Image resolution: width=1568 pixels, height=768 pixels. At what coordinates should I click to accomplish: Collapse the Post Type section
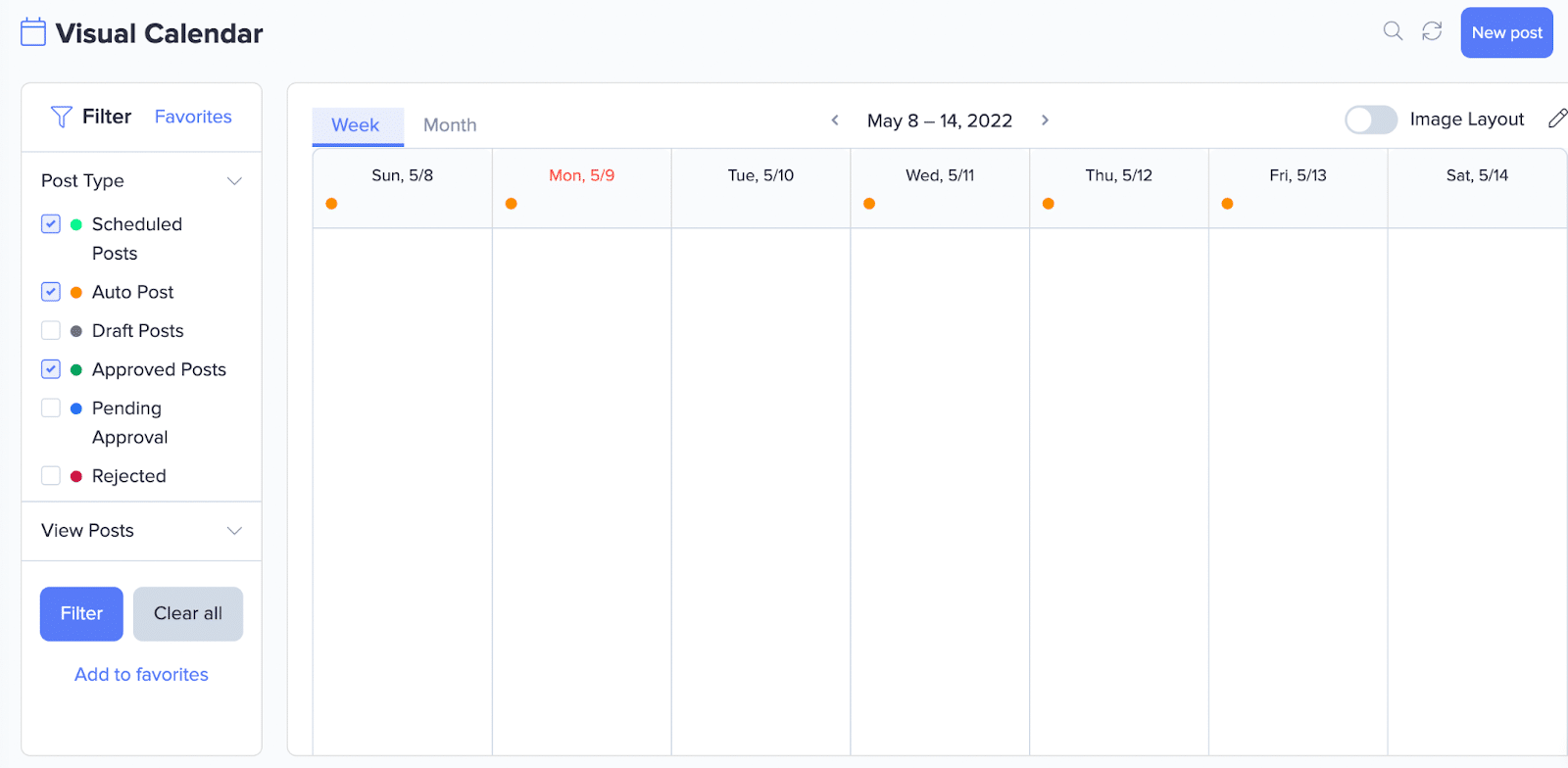234,181
